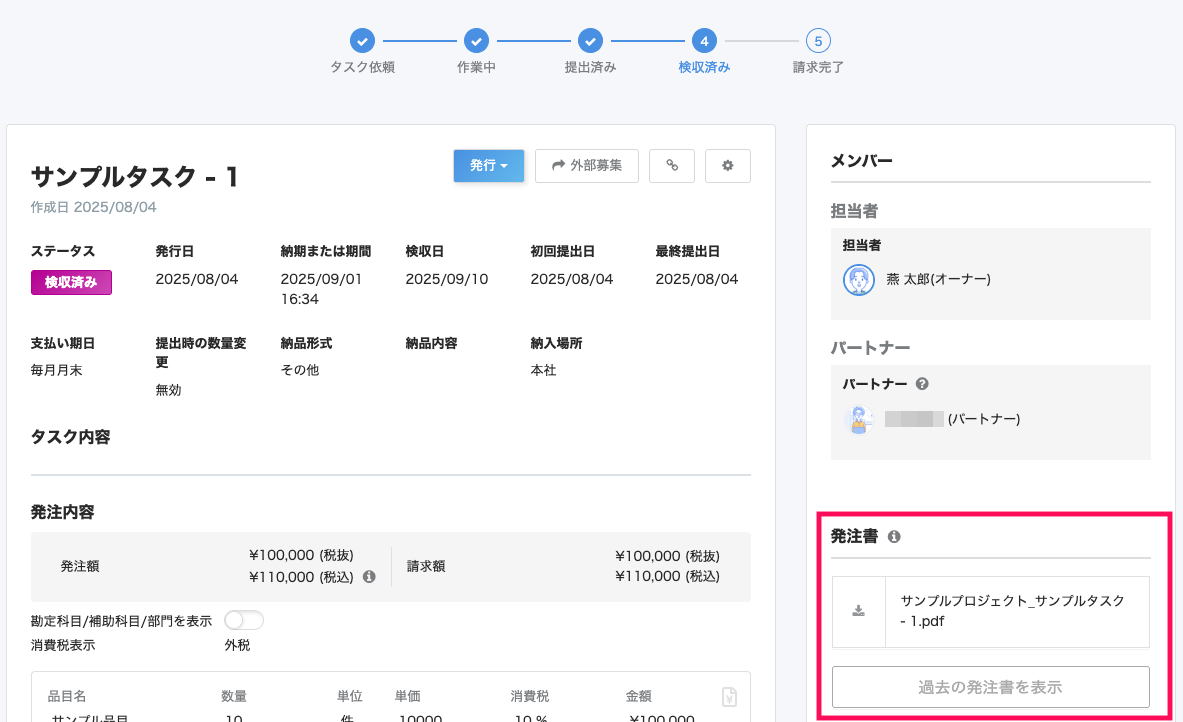Click the 検収済み status badge
1183x722 pixels.
71,282
